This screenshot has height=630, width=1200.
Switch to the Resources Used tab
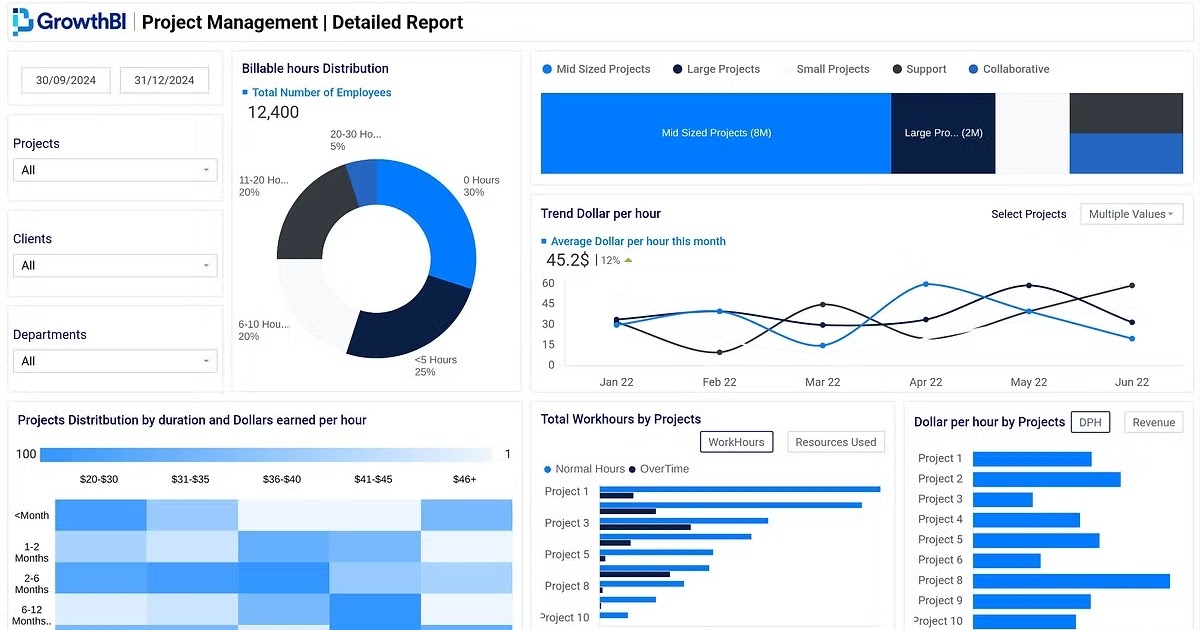click(x=835, y=441)
